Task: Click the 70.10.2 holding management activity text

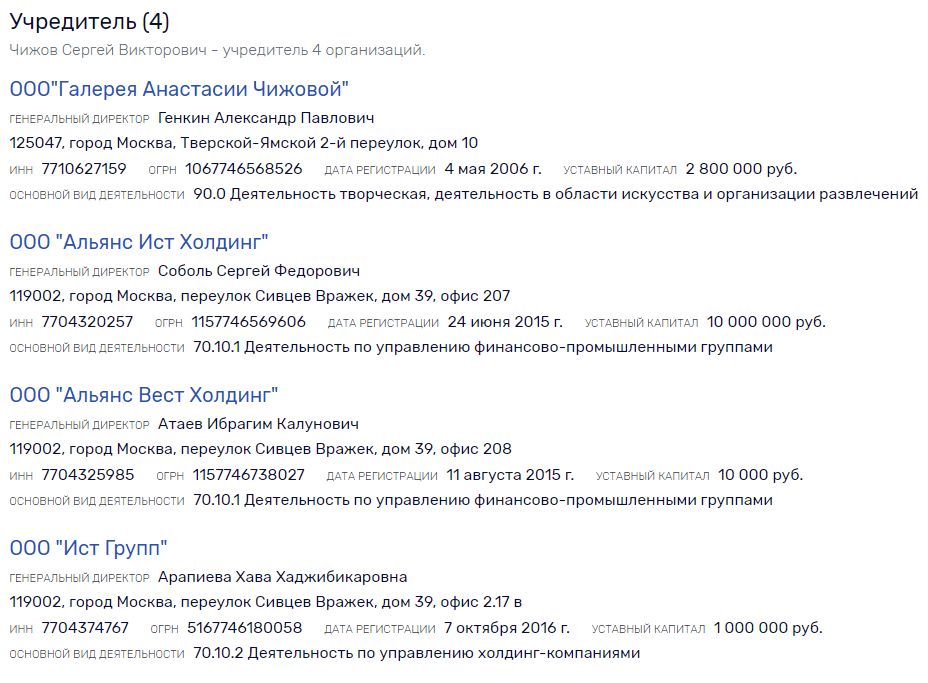Action: pyautogui.click(x=417, y=653)
